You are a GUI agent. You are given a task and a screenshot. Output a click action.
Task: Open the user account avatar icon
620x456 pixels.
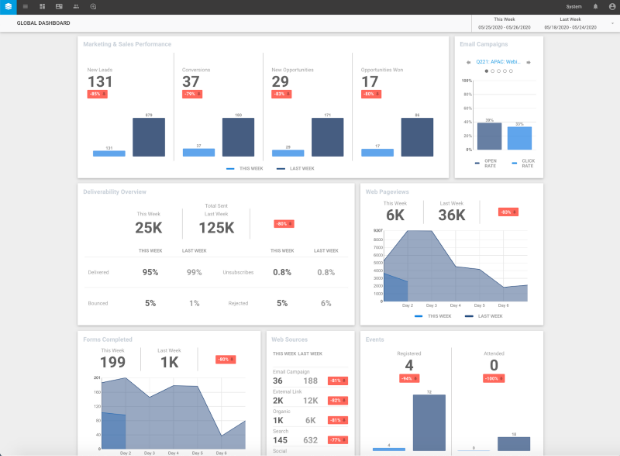click(x=612, y=7)
